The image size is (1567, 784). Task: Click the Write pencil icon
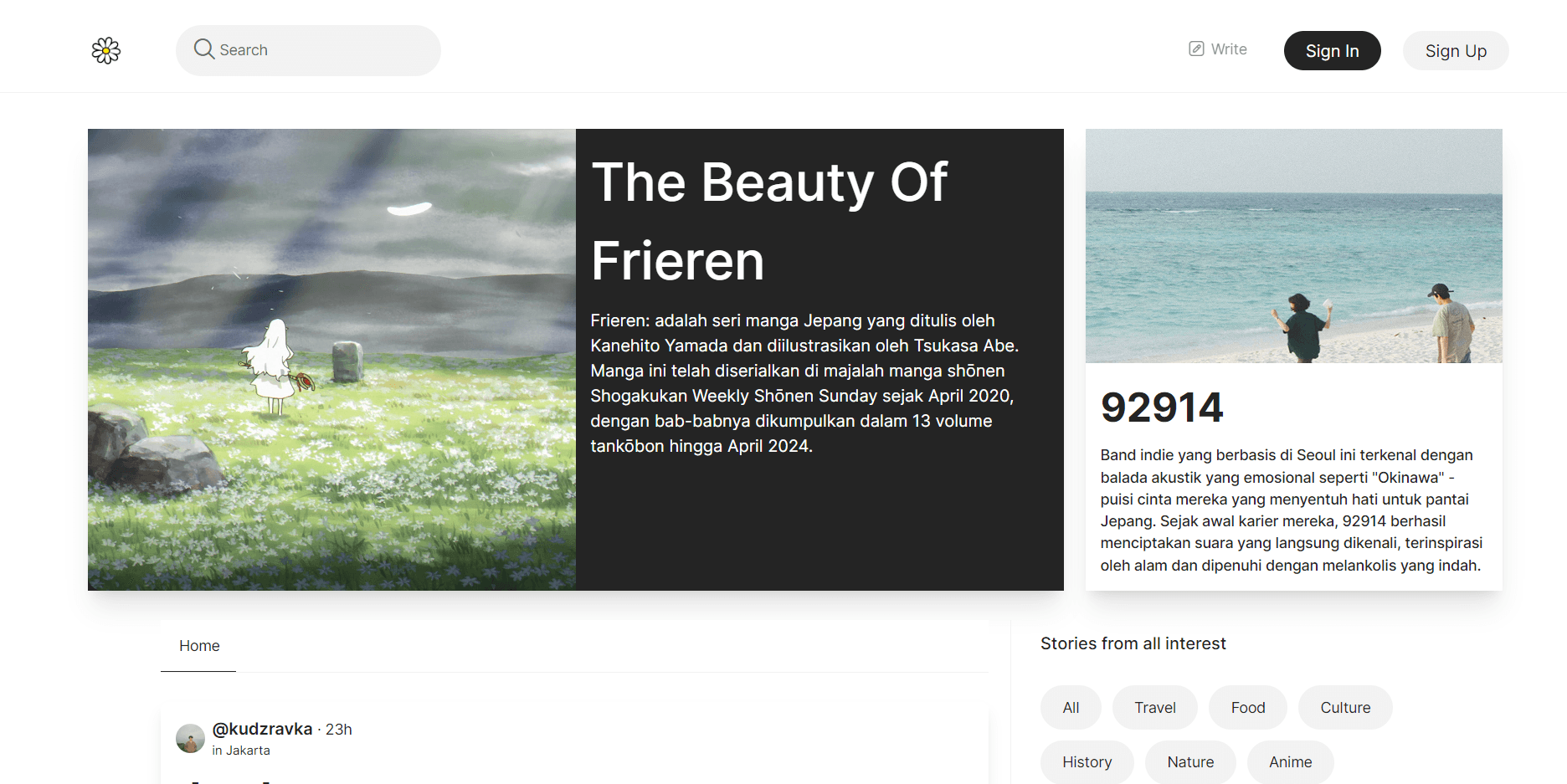pos(1197,49)
